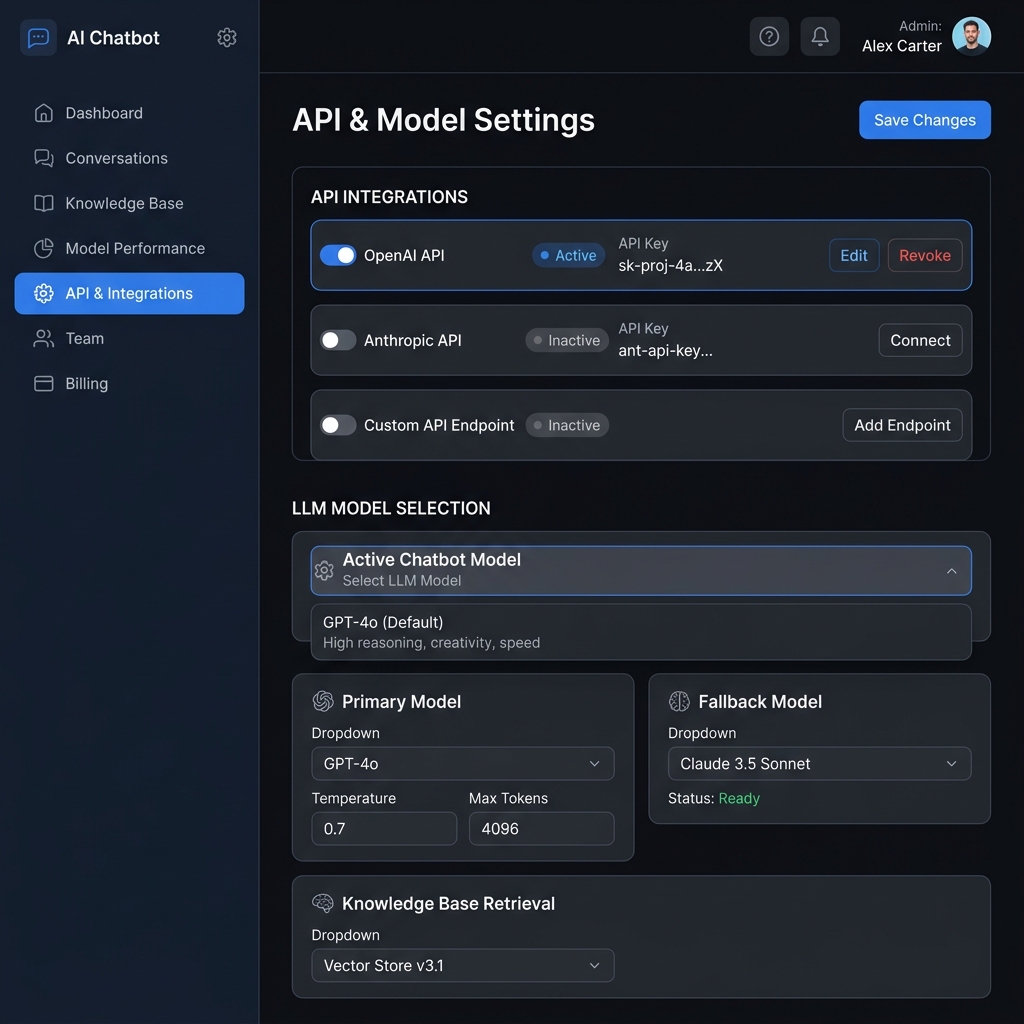Screen dimensions: 1024x1024
Task: Go to Dashboard in the sidebar
Action: (x=129, y=113)
